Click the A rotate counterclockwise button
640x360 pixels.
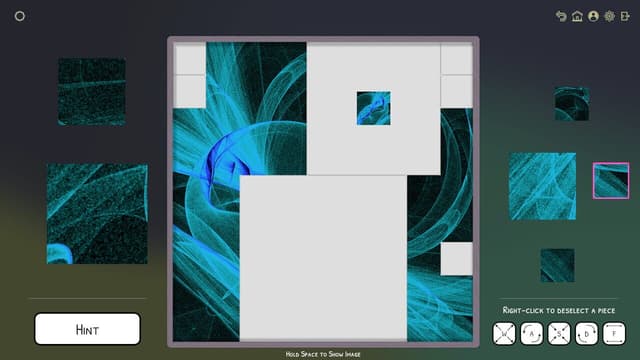[531, 333]
